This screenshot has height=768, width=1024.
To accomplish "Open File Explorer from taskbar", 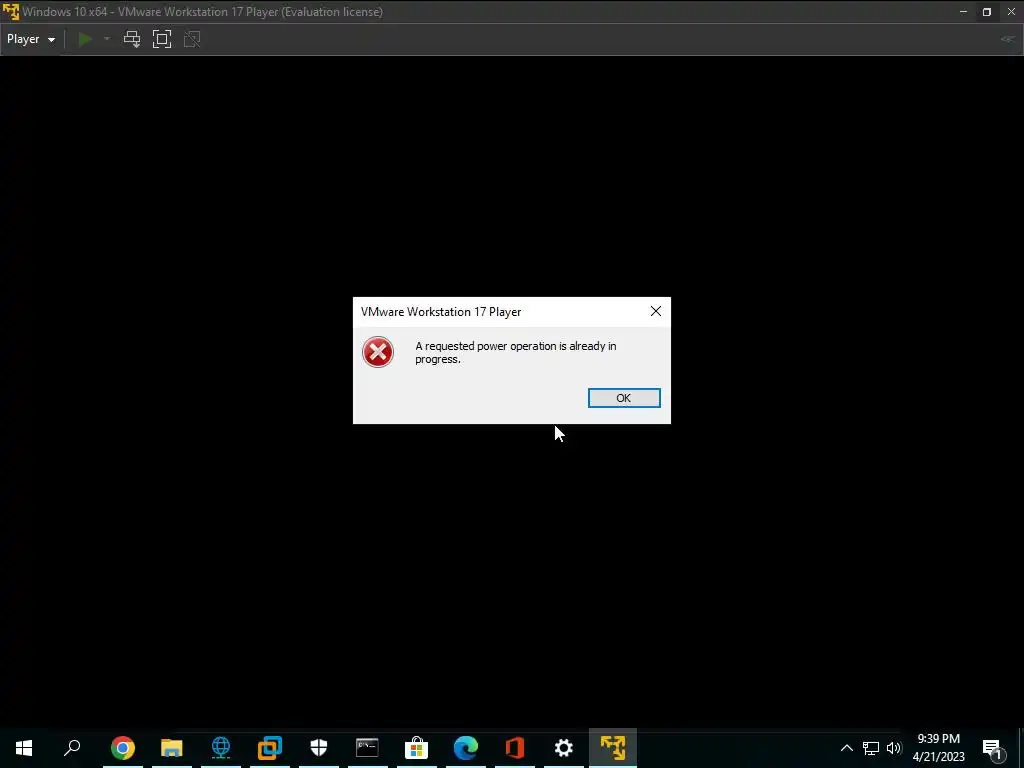I will 172,748.
